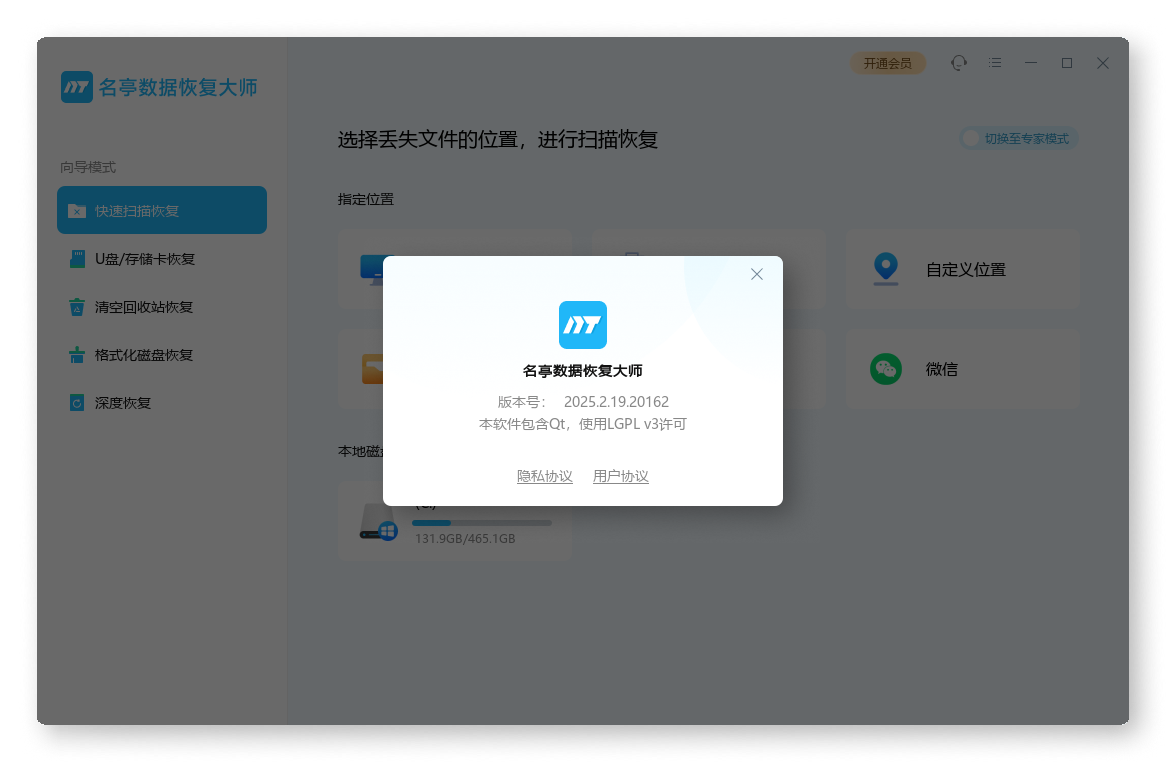Select 快速扫描恢复 mode in the sidebar

pos(162,210)
